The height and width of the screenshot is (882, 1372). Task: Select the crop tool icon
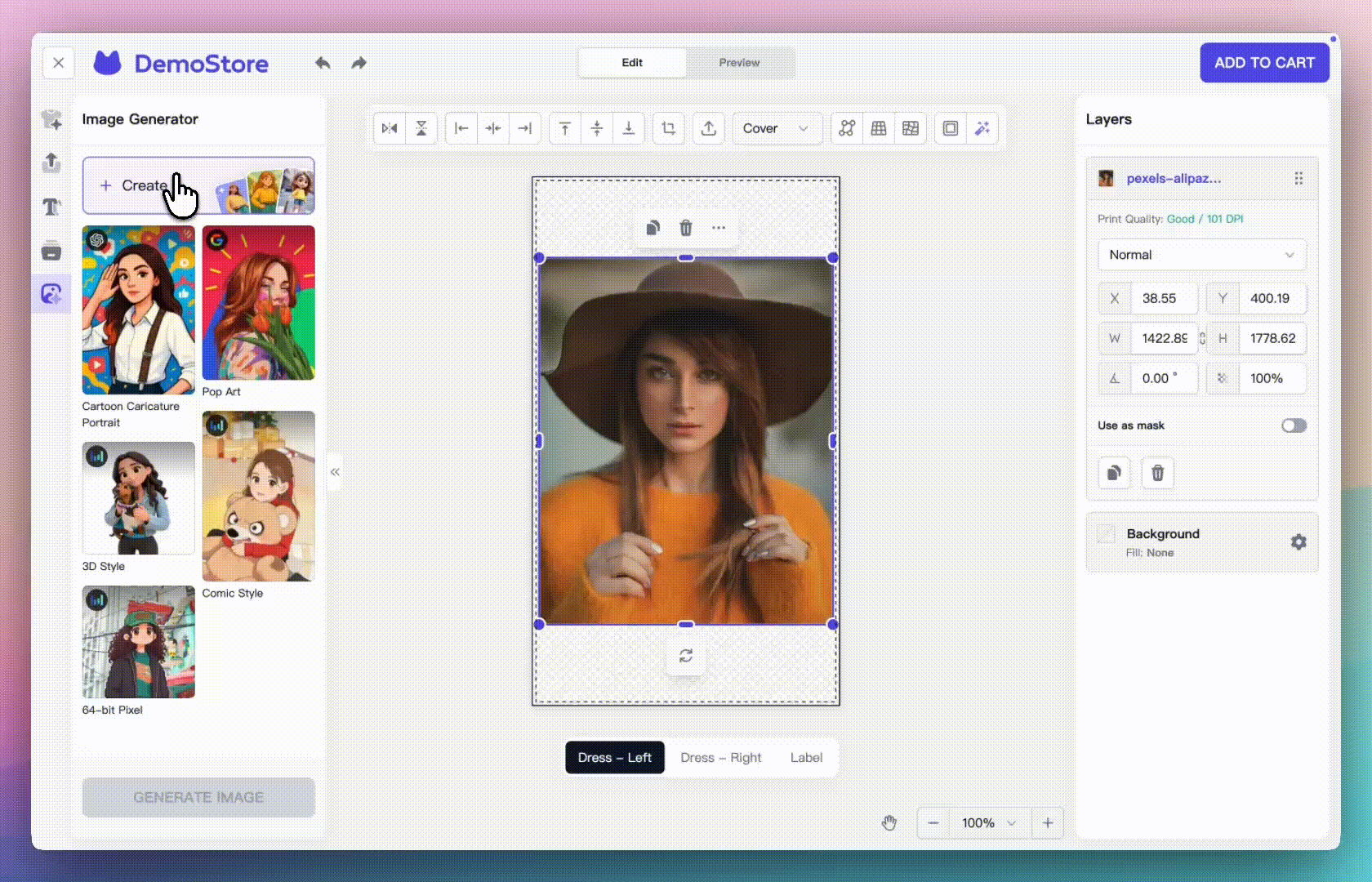(x=668, y=128)
